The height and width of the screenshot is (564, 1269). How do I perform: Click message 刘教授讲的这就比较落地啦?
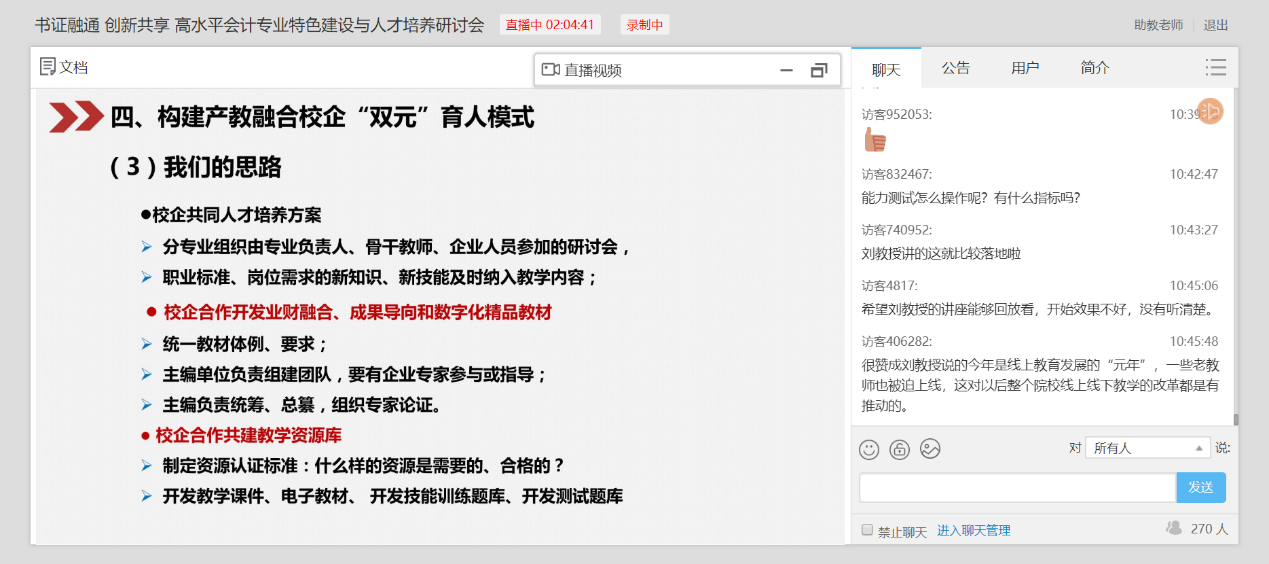(941, 254)
